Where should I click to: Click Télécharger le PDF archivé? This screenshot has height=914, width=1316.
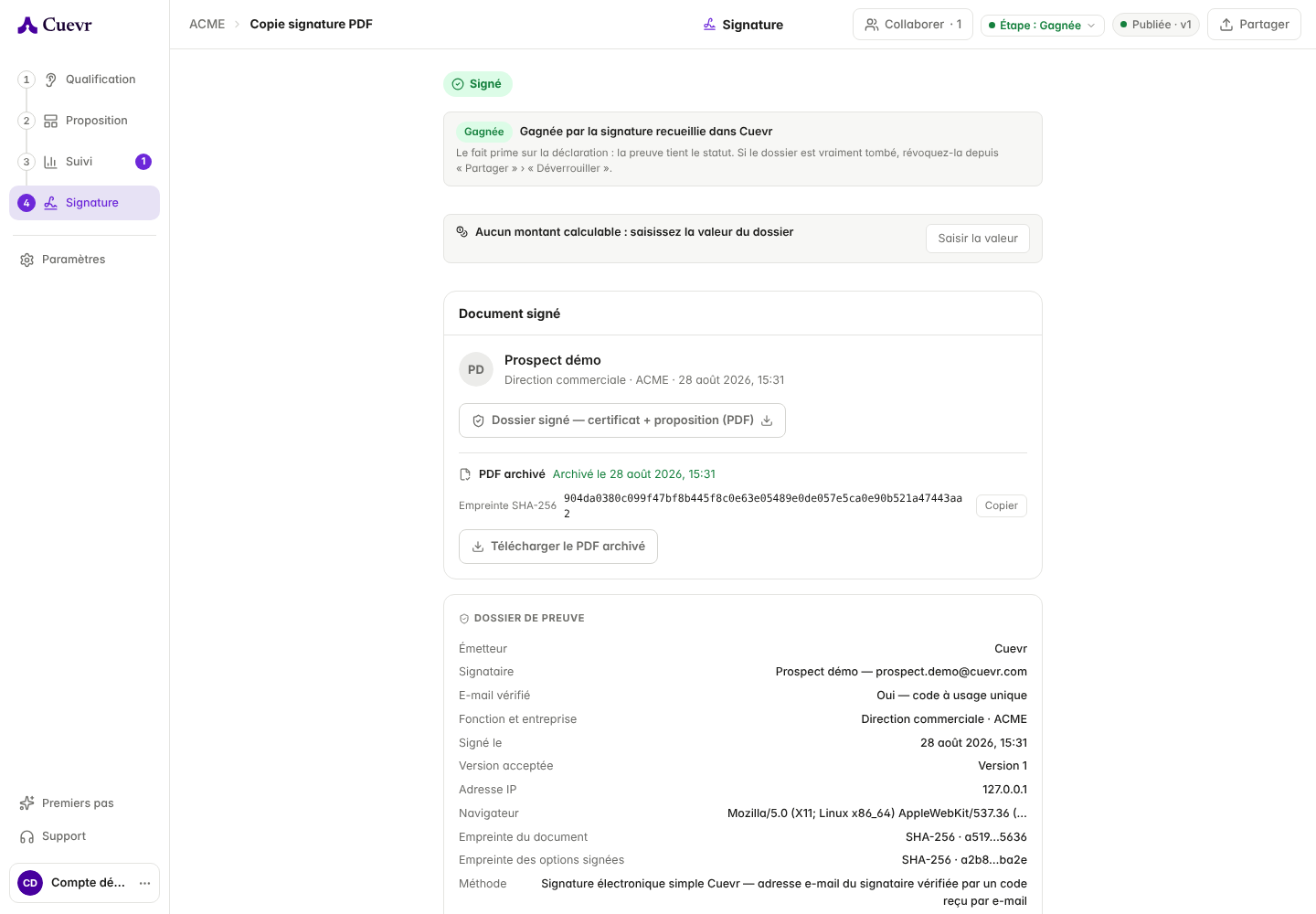557,547
